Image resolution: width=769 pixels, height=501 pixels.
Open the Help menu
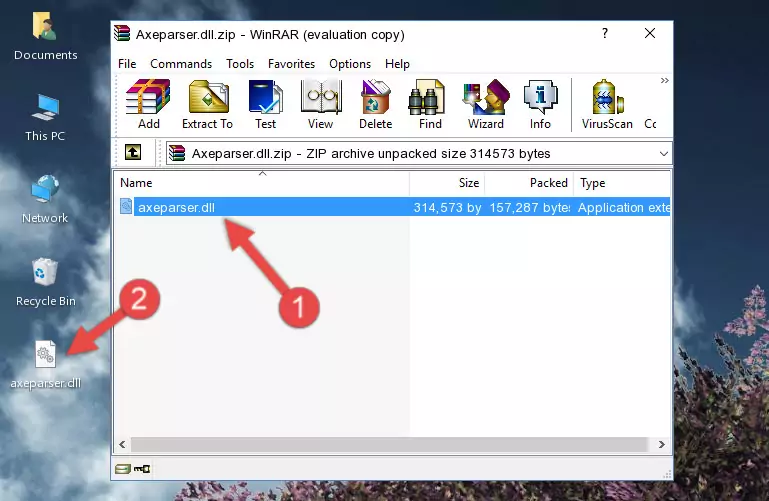[x=397, y=64]
